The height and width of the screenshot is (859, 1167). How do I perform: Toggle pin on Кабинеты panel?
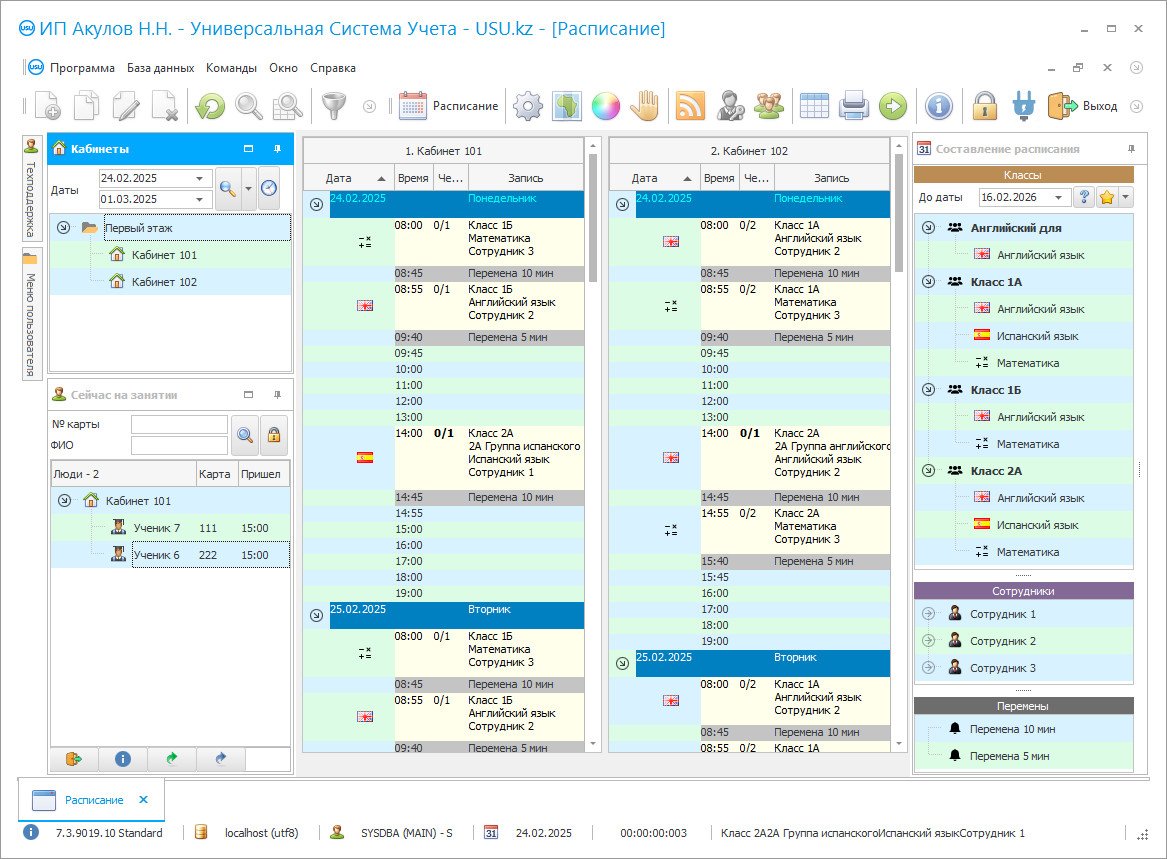click(278, 149)
